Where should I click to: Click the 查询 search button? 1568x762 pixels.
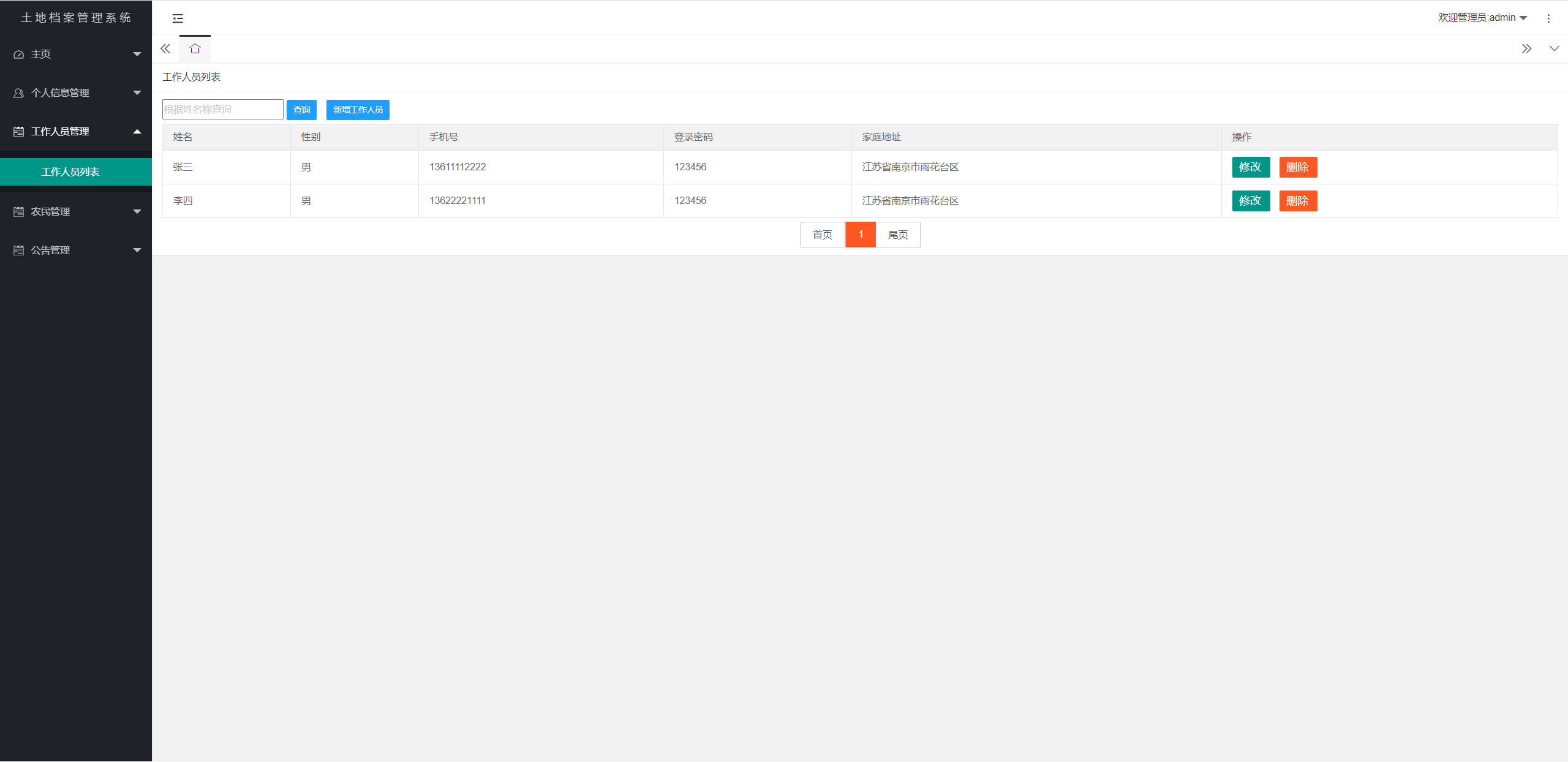click(x=301, y=110)
